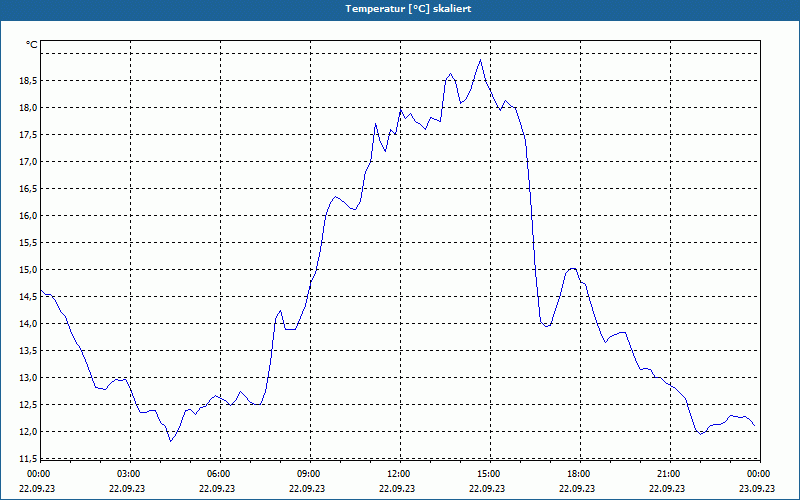Click the 14,5 y-axis label
This screenshot has width=800, height=500.
coord(27,297)
